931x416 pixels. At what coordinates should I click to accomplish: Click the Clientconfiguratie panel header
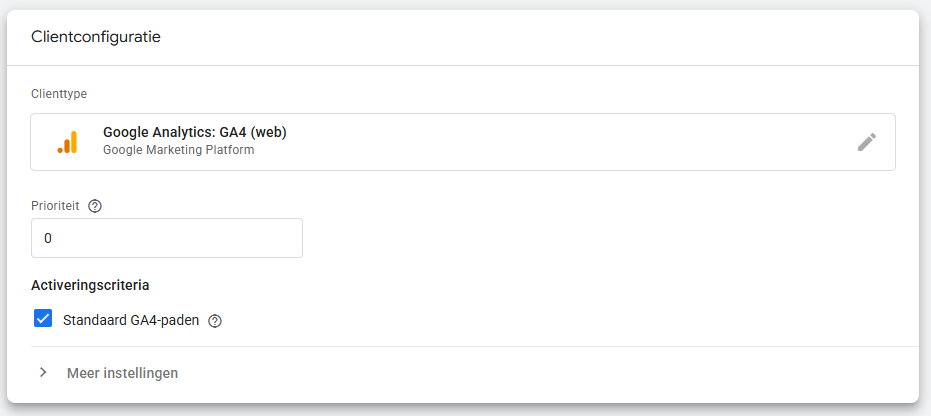click(x=97, y=37)
